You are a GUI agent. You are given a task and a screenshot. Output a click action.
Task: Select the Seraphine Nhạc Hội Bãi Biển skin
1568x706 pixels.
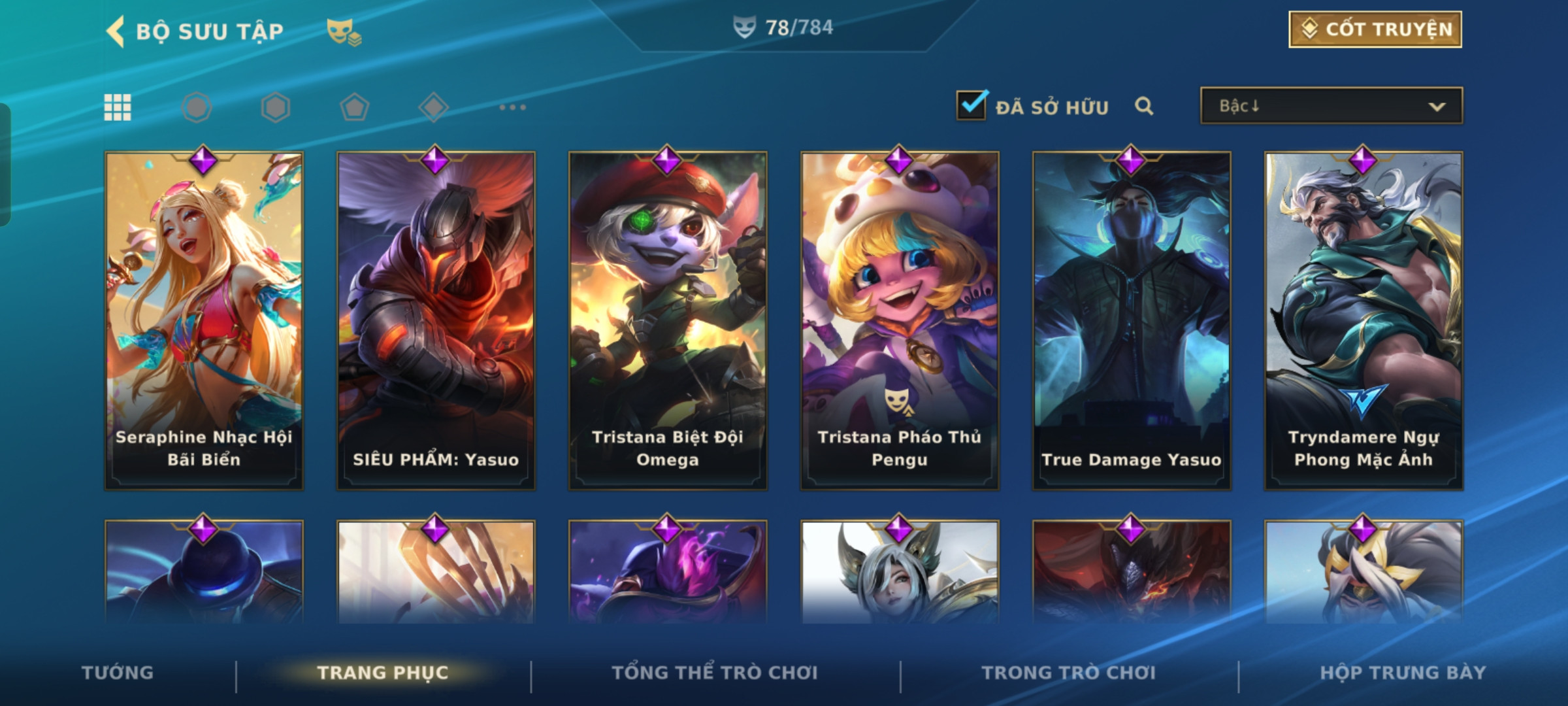click(204, 321)
